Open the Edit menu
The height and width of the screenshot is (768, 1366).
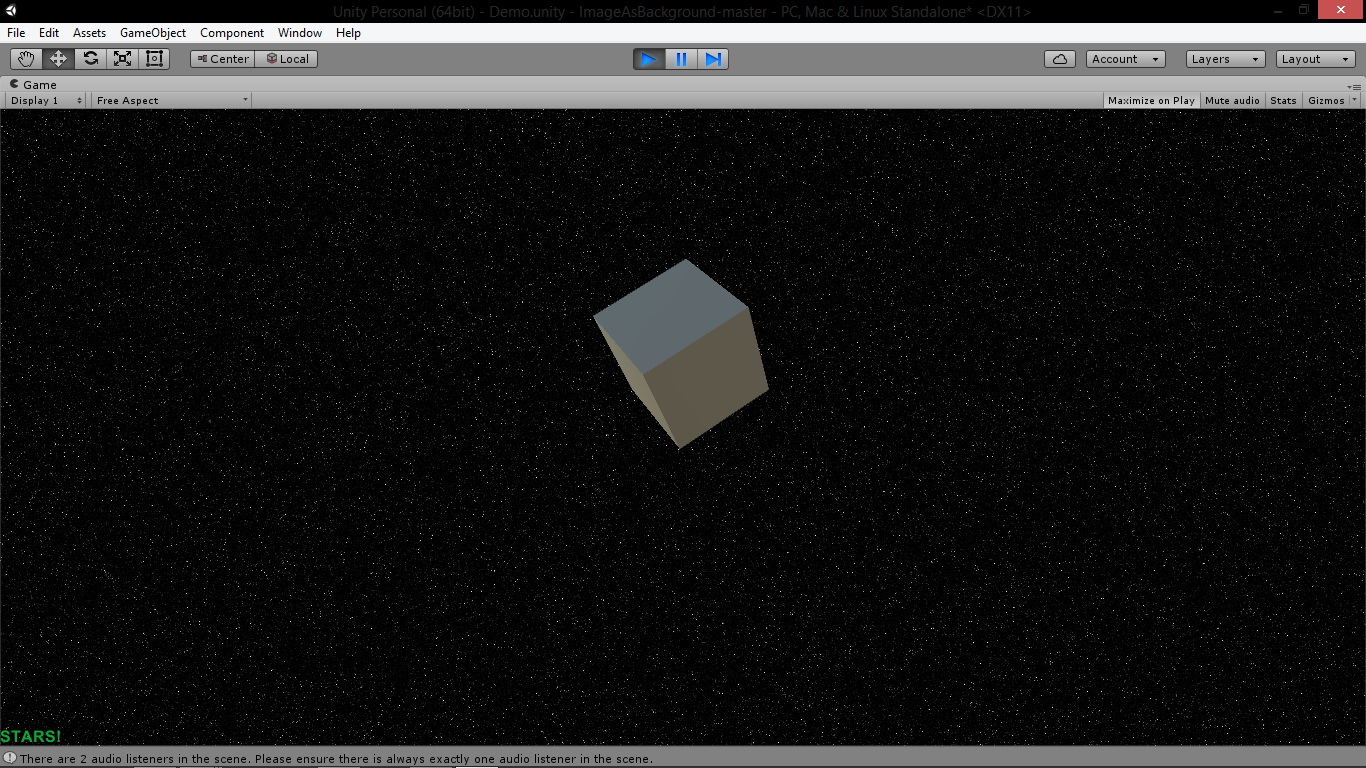49,33
